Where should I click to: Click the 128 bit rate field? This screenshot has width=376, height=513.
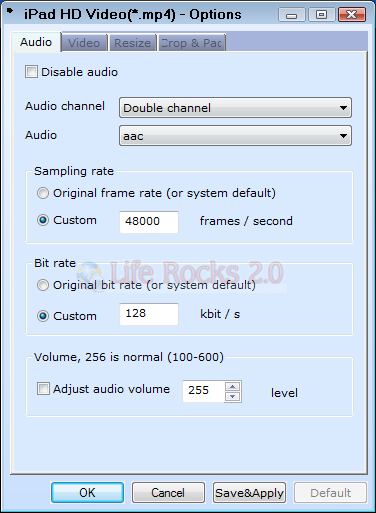(x=149, y=314)
